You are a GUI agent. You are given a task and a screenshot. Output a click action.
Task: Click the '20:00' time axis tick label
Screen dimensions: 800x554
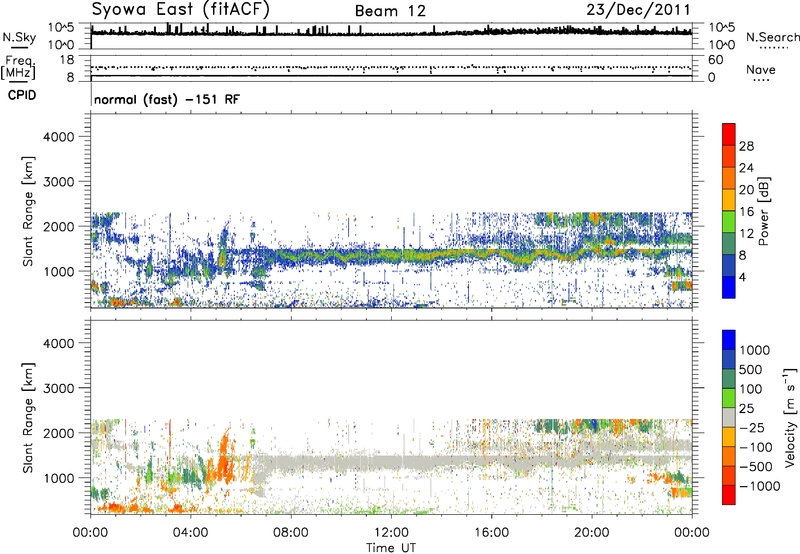(592, 533)
